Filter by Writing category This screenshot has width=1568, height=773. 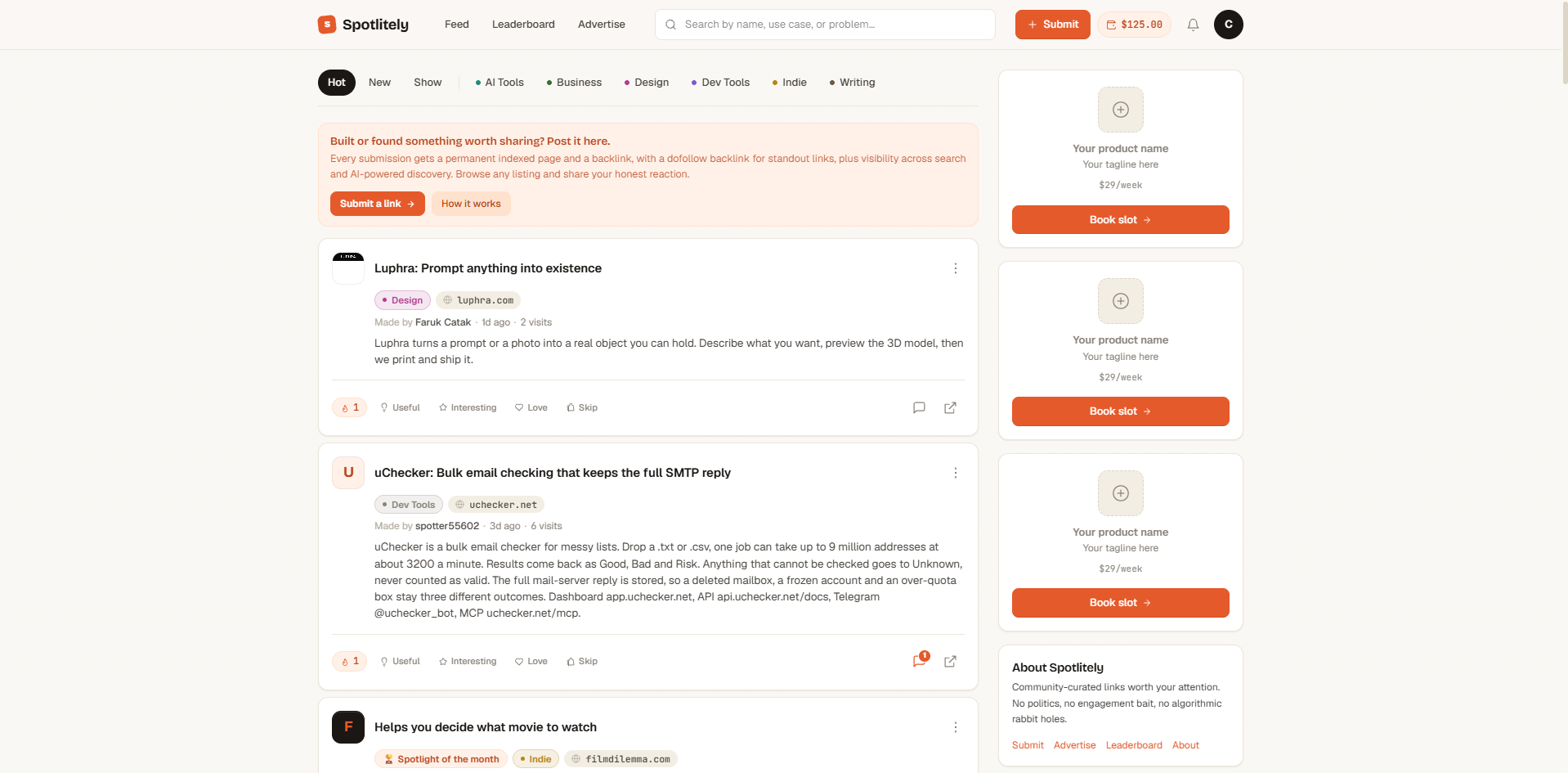click(x=852, y=83)
